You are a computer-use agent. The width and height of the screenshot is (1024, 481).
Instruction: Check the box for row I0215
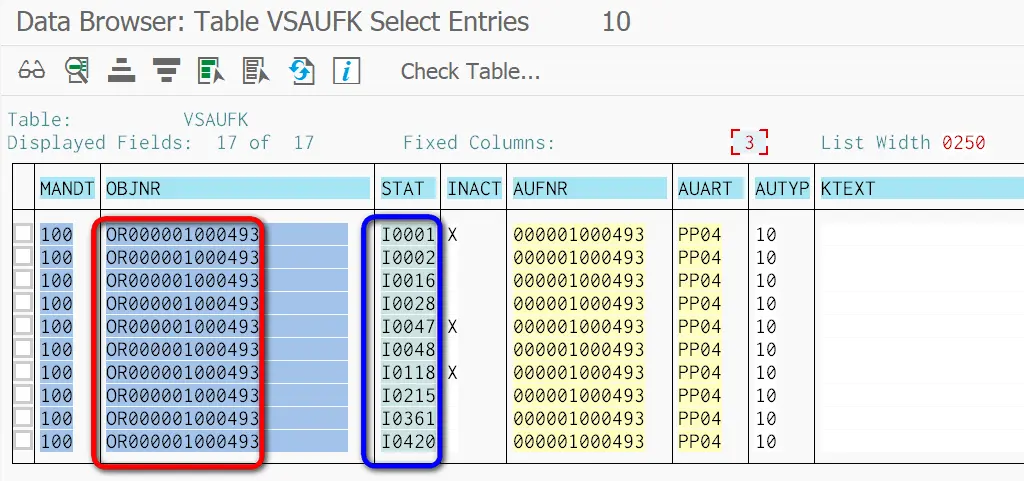click(x=24, y=394)
